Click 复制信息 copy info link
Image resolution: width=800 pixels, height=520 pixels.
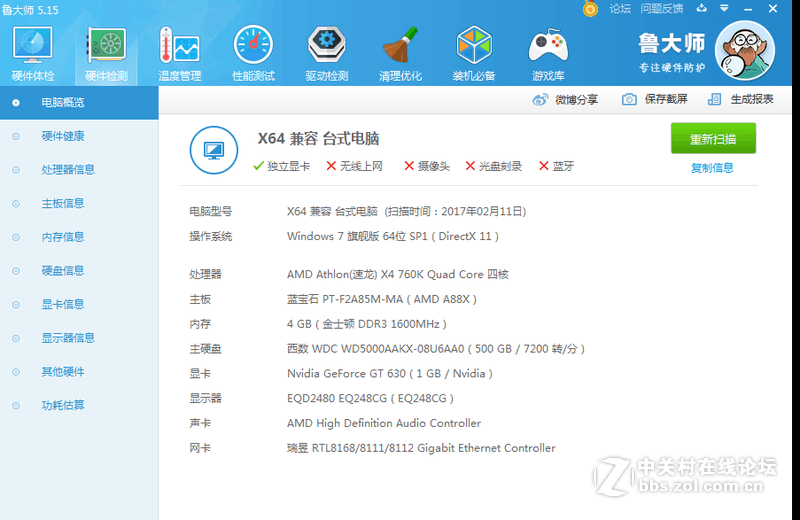tap(712, 168)
